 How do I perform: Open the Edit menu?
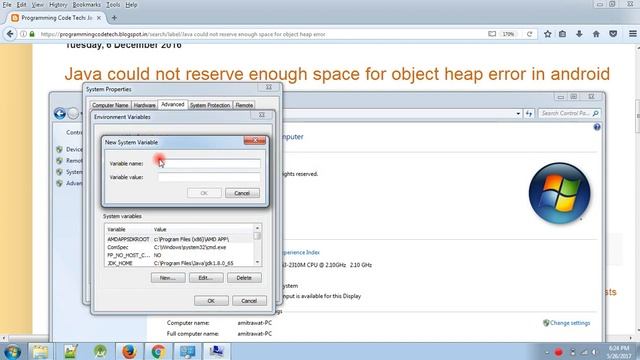coord(21,5)
